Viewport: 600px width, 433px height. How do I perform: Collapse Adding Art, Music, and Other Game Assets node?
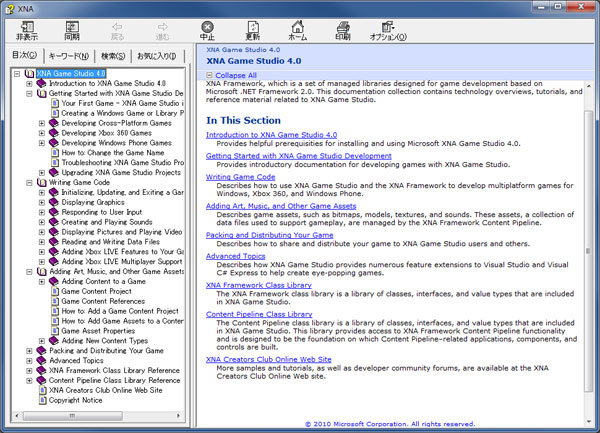point(29,272)
